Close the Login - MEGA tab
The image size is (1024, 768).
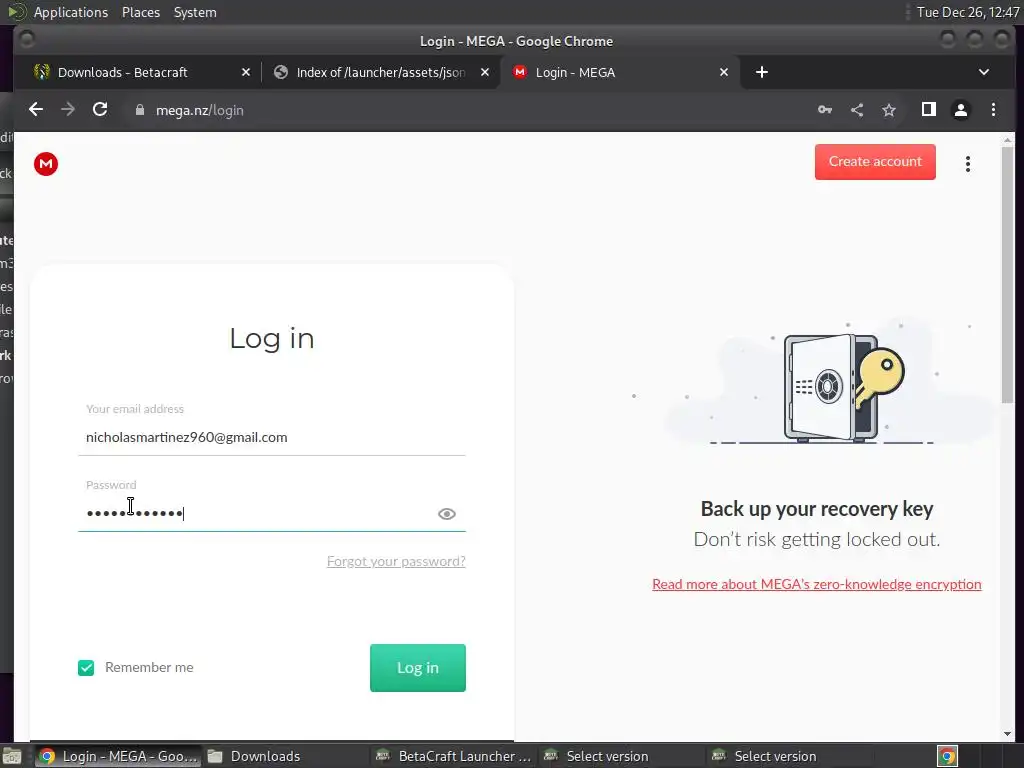tap(724, 72)
